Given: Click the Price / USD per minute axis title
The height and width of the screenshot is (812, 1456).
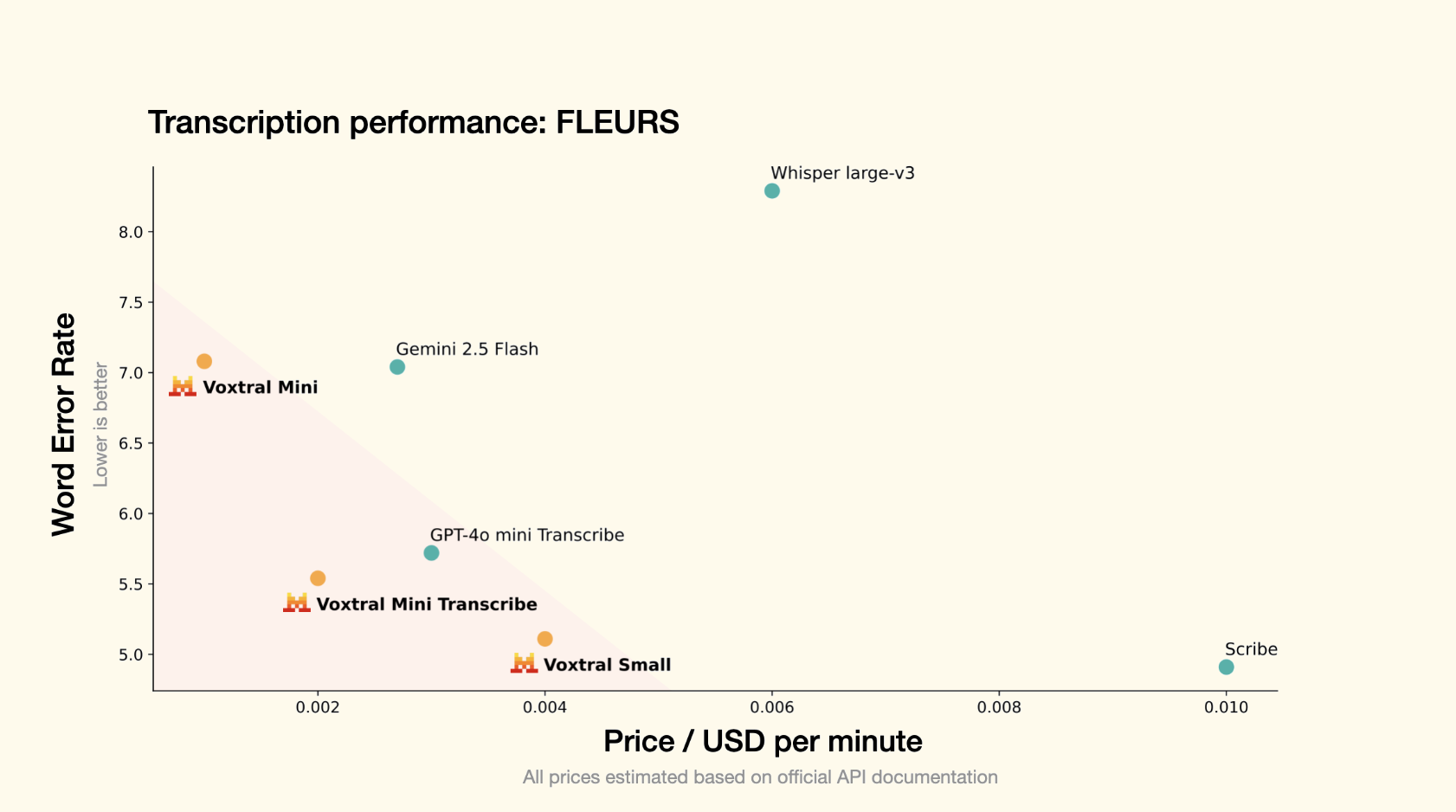Looking at the screenshot, I should pyautogui.click(x=763, y=742).
